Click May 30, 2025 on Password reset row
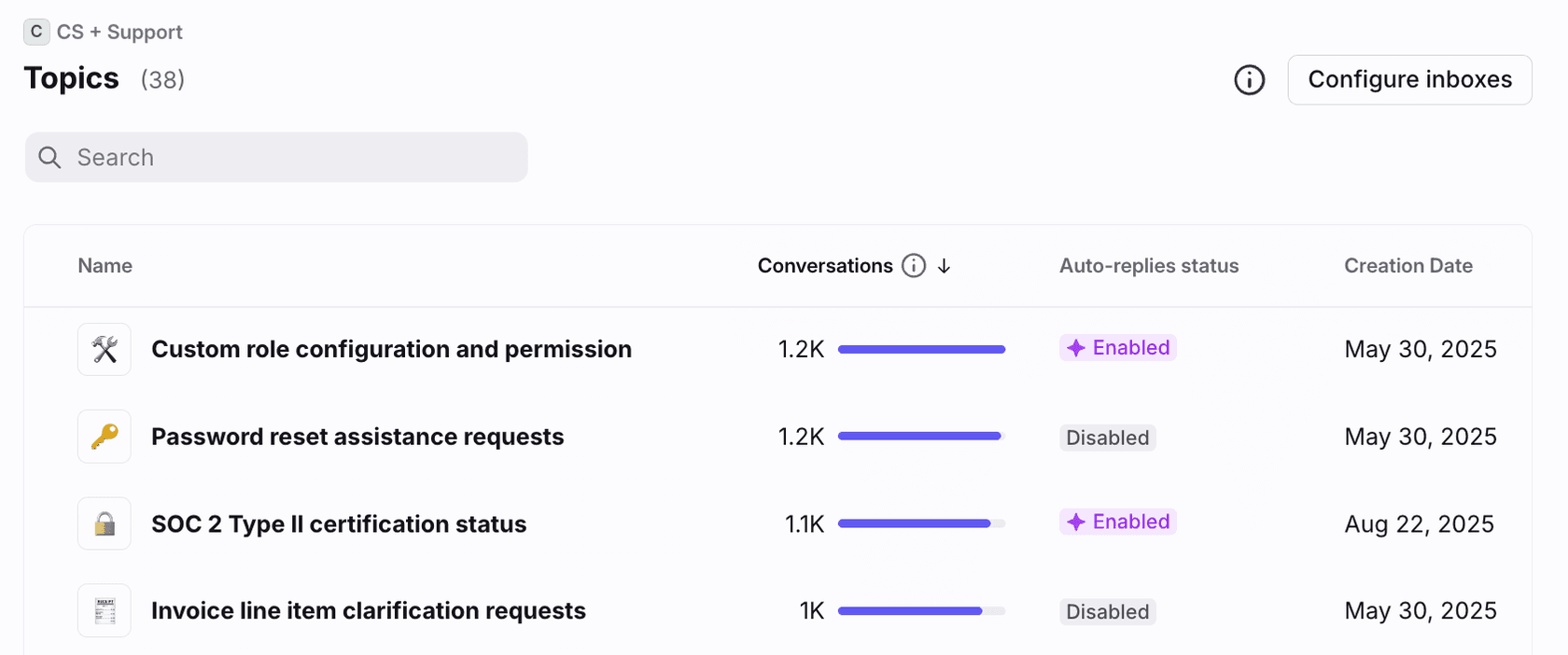This screenshot has width=1568, height=655. point(1421,437)
